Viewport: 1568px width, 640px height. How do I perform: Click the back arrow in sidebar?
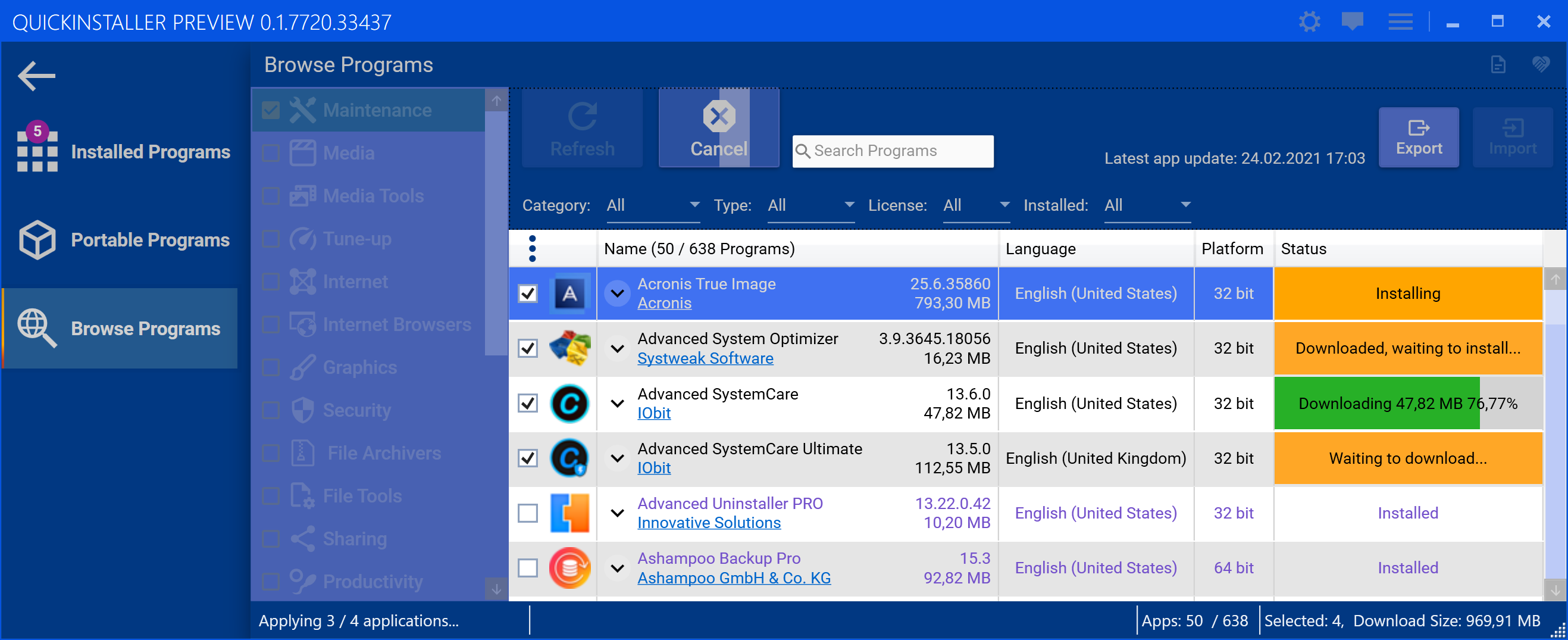click(36, 76)
